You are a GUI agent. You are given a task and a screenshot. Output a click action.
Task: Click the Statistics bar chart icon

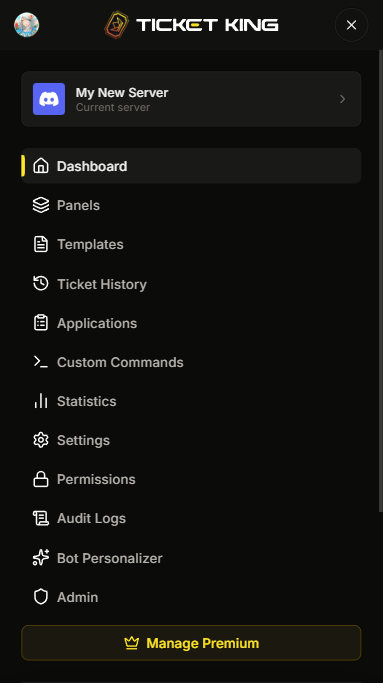click(41, 401)
